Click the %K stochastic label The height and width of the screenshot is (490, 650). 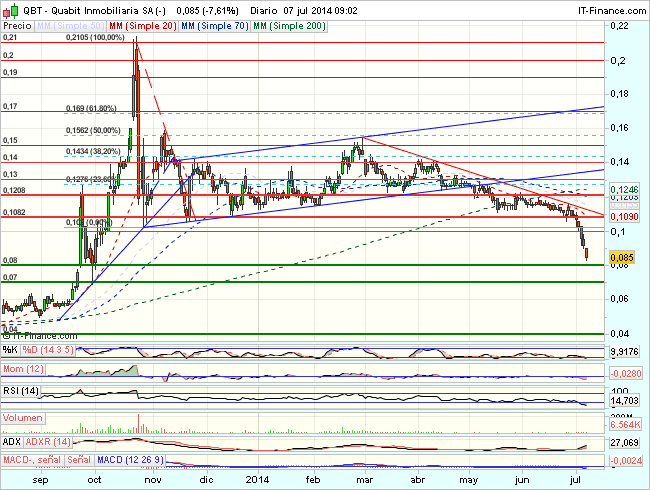[10, 349]
